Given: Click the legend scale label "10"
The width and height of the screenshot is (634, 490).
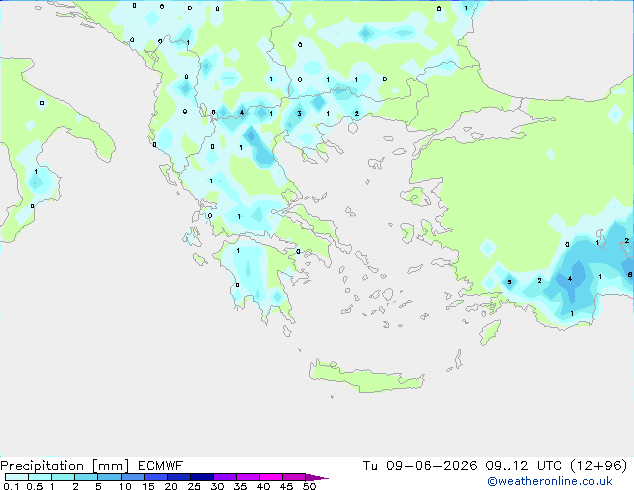Looking at the screenshot, I should point(125,486).
